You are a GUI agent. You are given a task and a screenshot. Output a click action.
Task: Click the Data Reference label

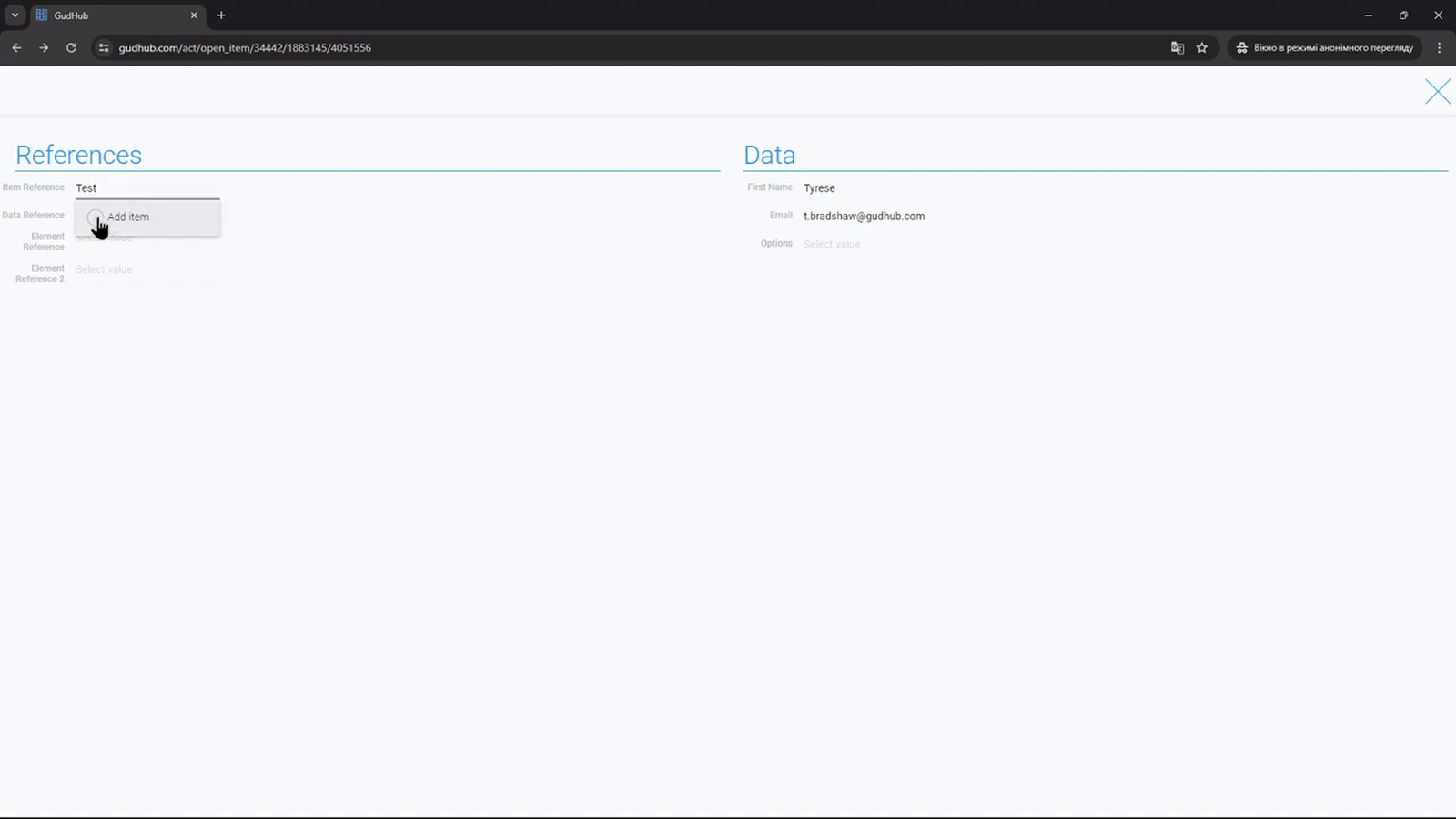(33, 216)
